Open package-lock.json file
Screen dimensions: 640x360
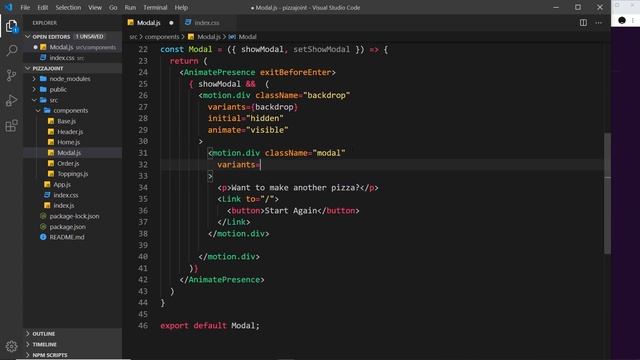(x=74, y=216)
